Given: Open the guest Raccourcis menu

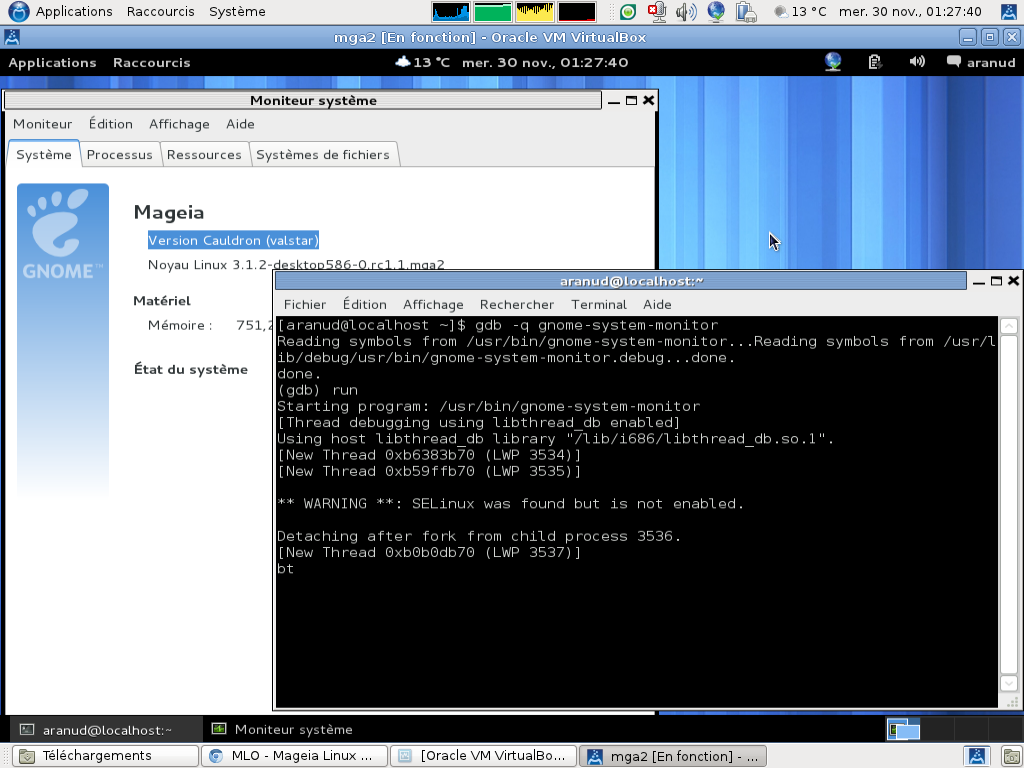Looking at the screenshot, I should click(152, 63).
